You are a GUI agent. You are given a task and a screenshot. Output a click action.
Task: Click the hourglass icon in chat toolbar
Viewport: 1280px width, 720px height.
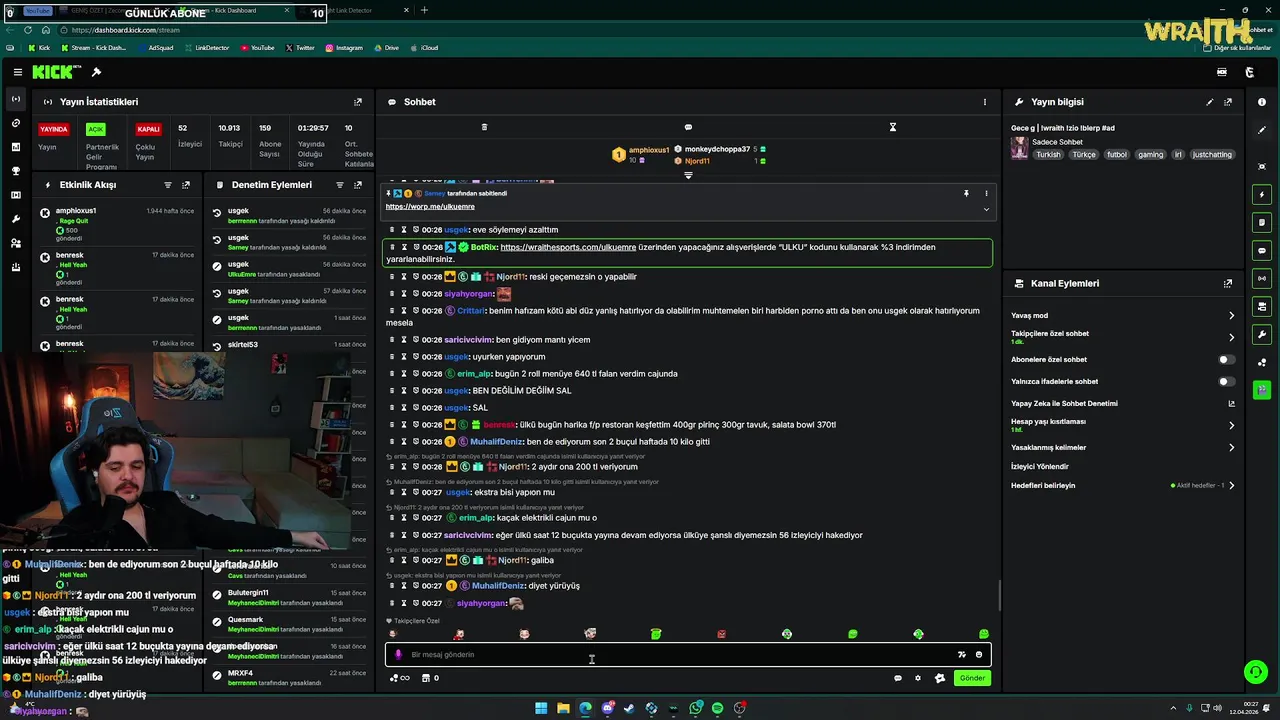click(893, 127)
